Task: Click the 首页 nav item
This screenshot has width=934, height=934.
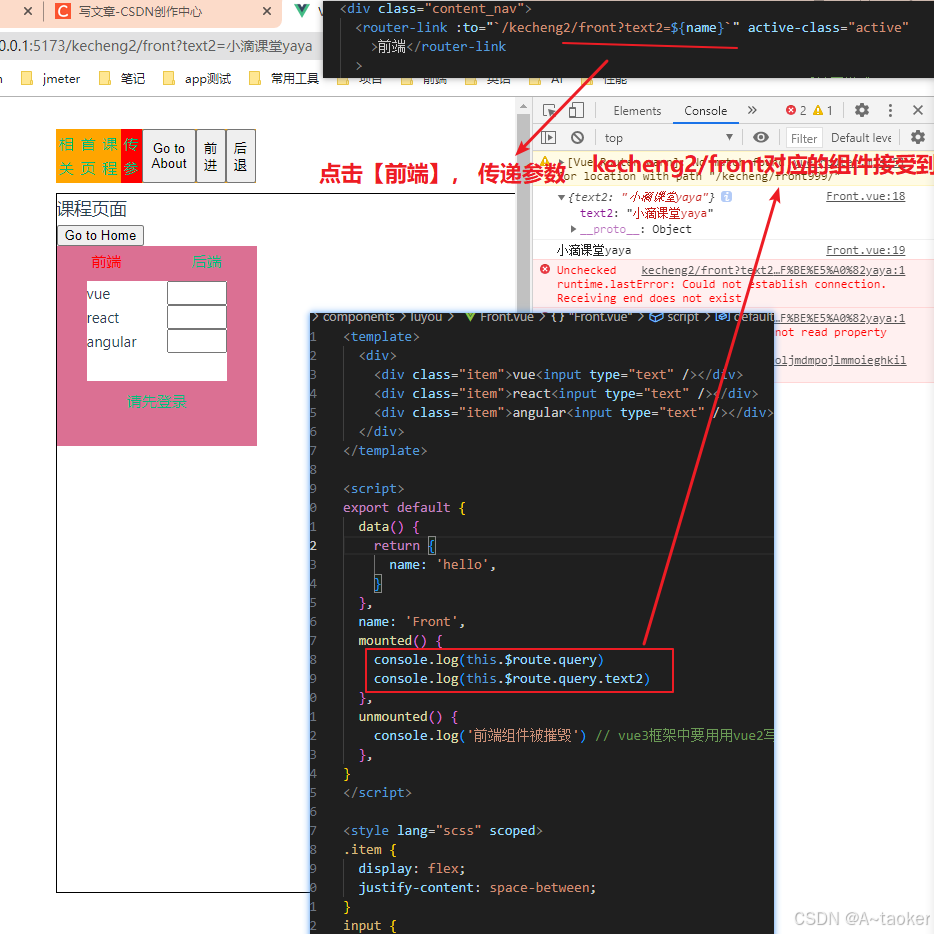Action: pos(88,156)
